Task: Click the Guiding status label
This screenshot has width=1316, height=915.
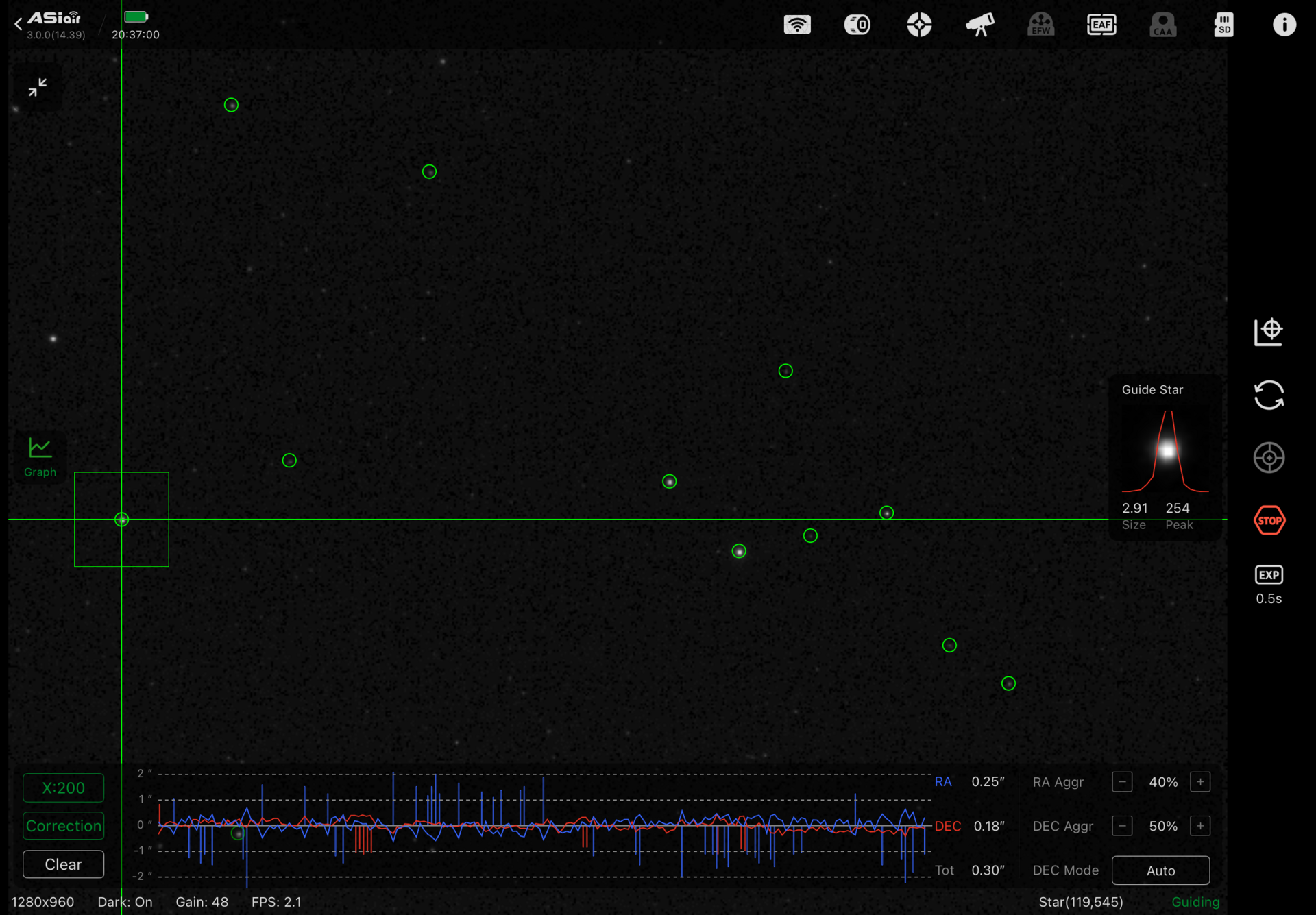Action: (x=1195, y=902)
